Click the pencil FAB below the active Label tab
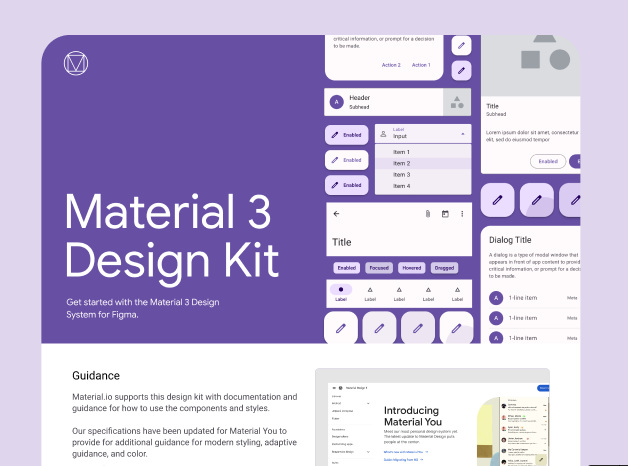The image size is (628, 466). click(341, 328)
